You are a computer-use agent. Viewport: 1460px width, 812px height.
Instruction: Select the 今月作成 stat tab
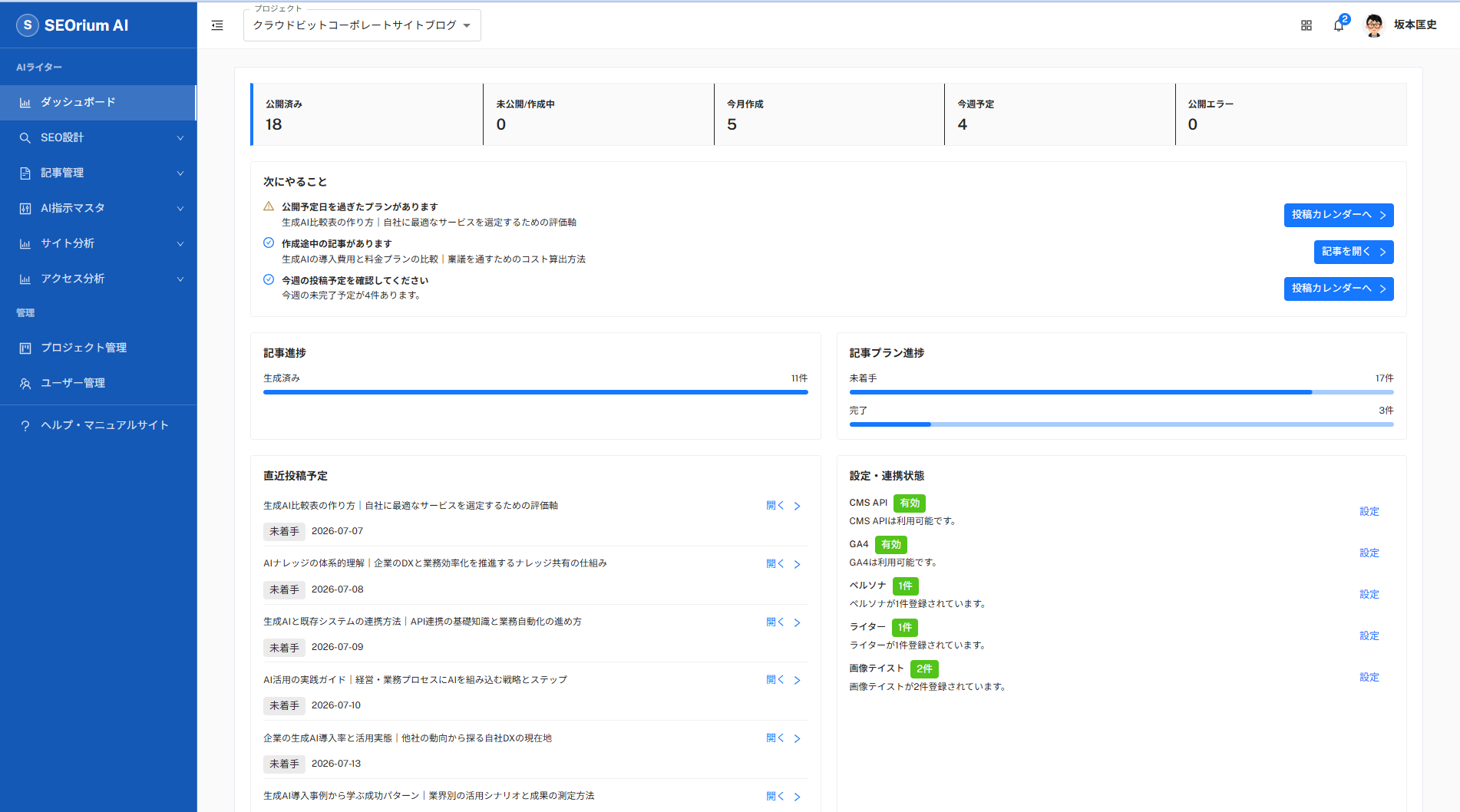click(829, 114)
